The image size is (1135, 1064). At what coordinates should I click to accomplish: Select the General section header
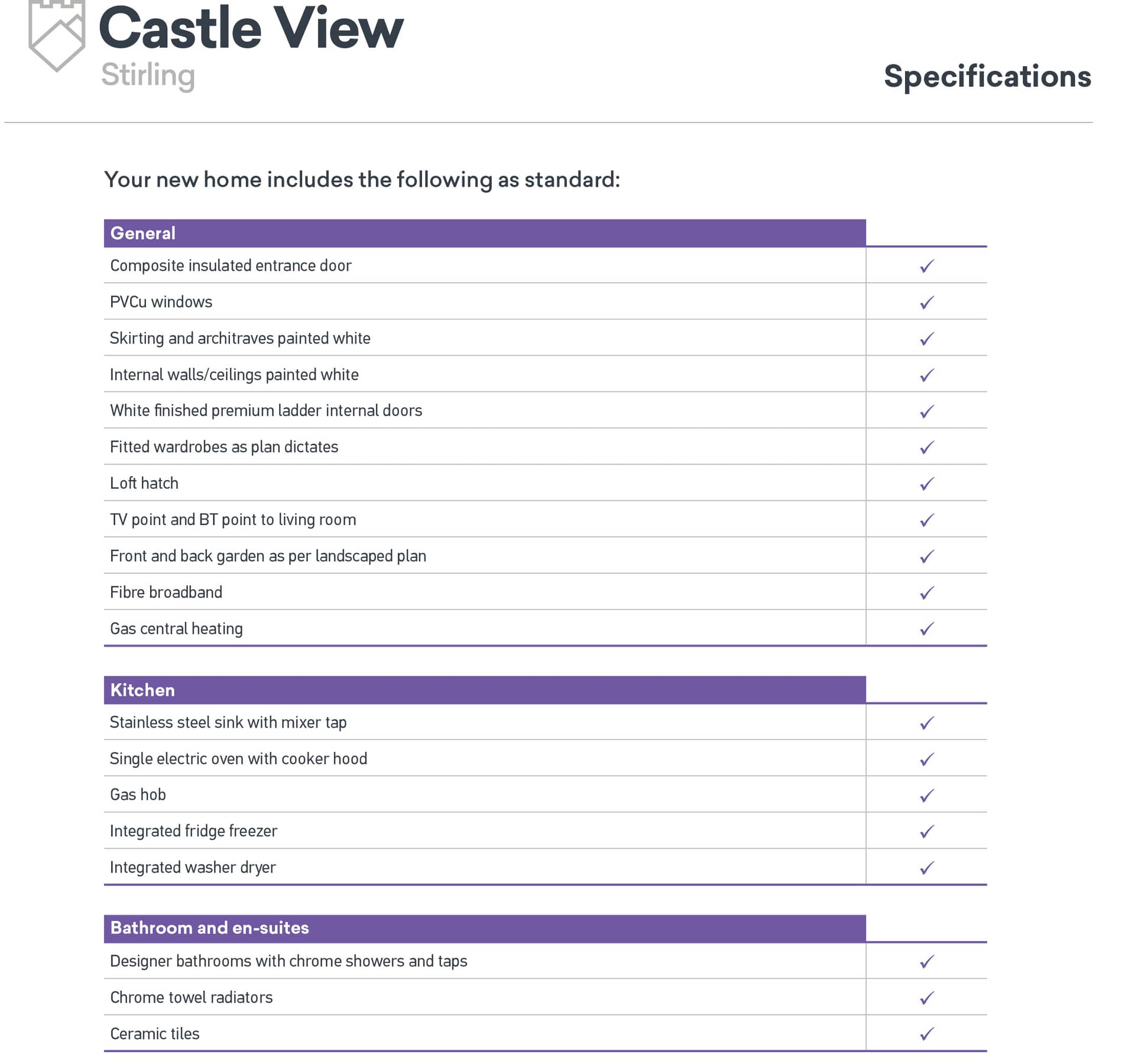(x=143, y=233)
